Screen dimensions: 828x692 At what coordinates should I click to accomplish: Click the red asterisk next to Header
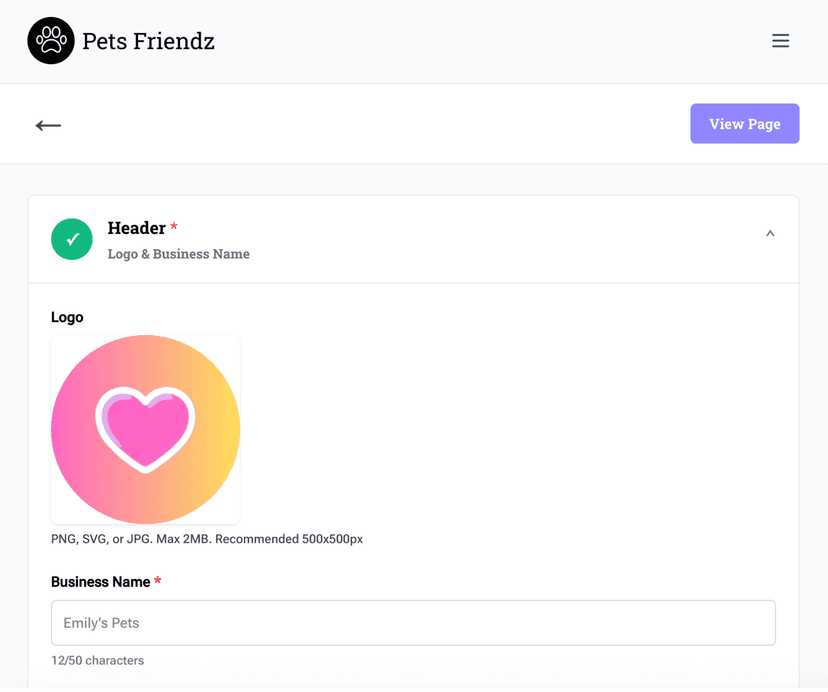(x=174, y=227)
